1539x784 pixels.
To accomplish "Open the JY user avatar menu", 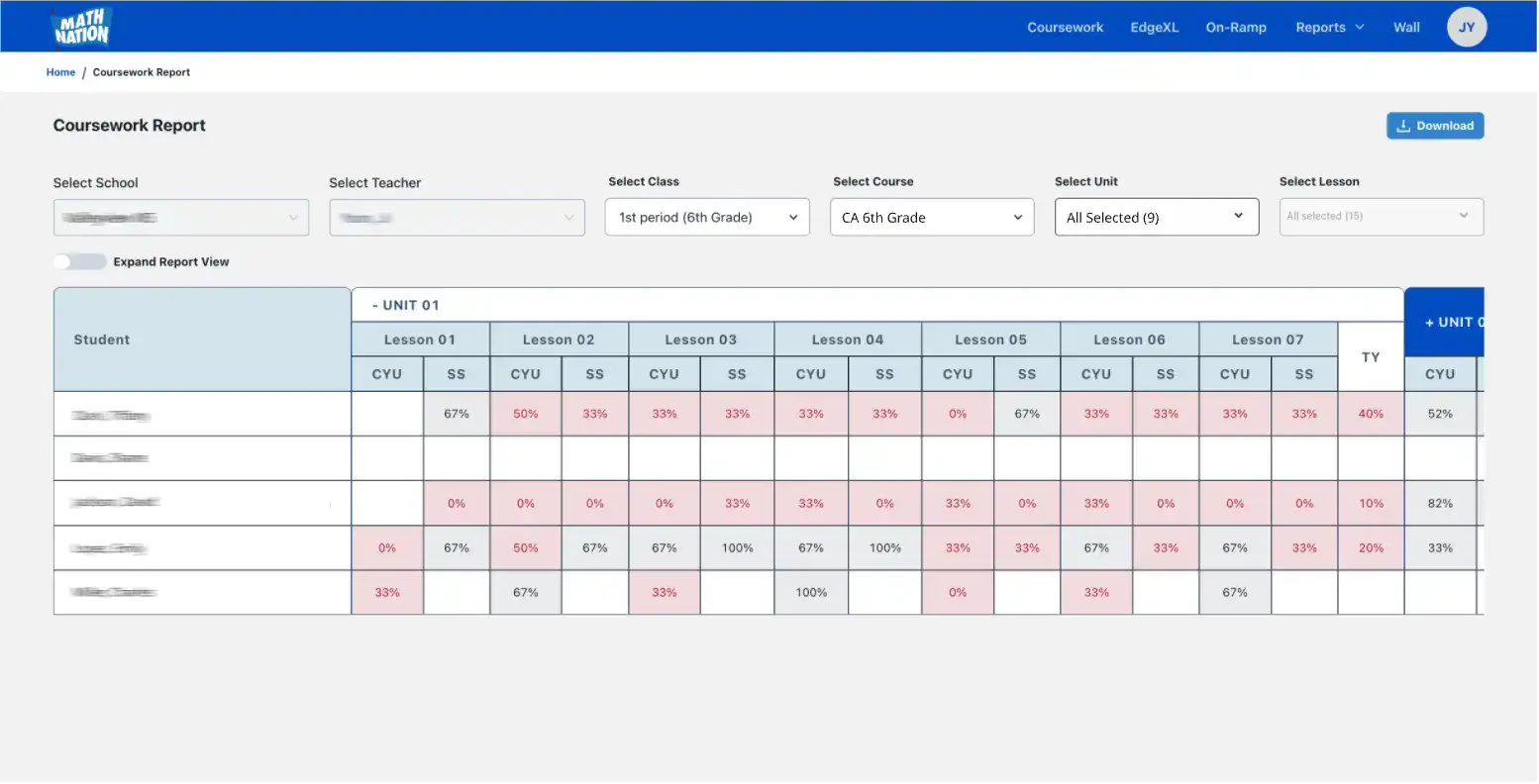I will click(1466, 28).
